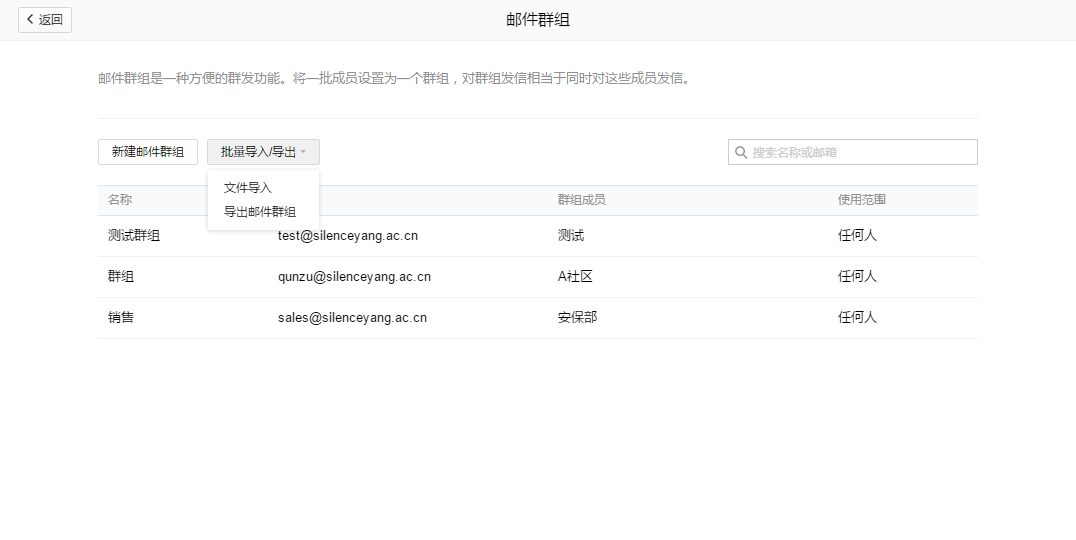Click 任何人 scope in the 销售 row
This screenshot has width=1076, height=540.
857,318
